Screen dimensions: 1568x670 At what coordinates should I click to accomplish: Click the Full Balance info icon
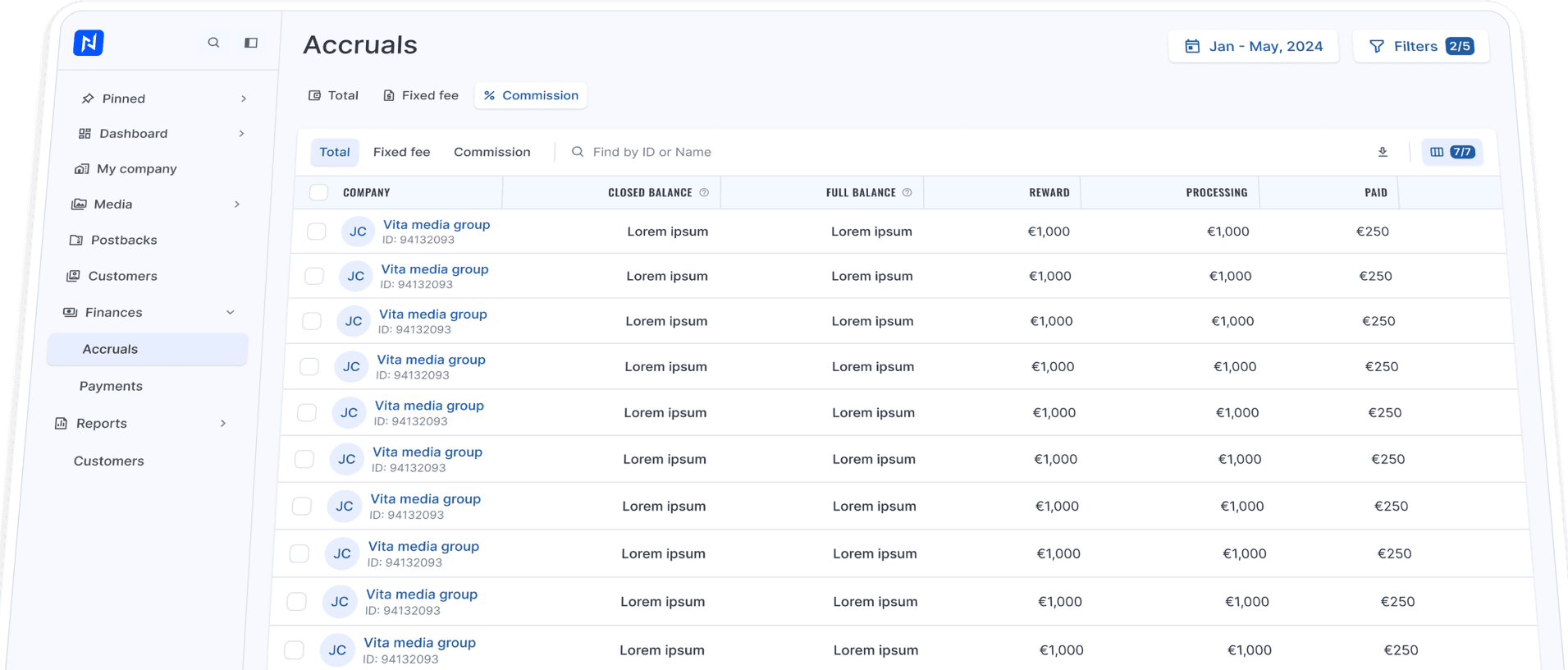907,192
